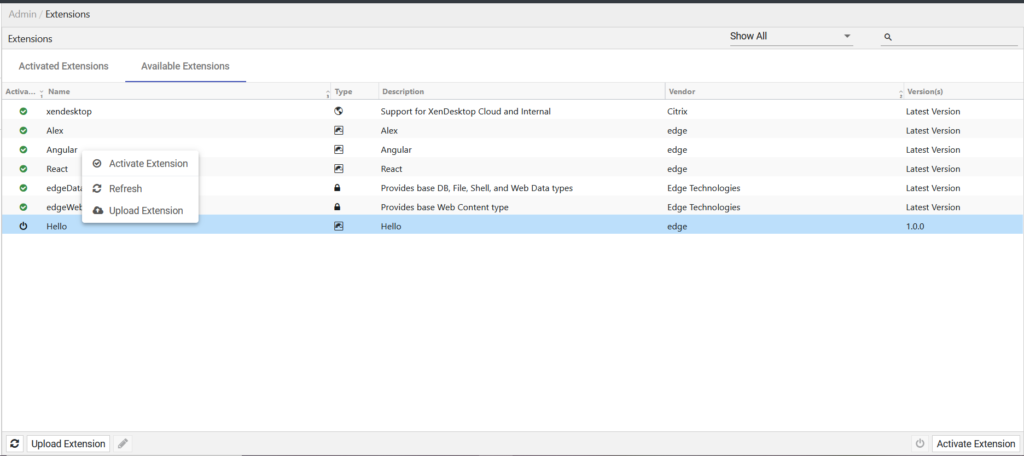
Task: Go to Admin in the breadcrumb
Action: tap(22, 14)
